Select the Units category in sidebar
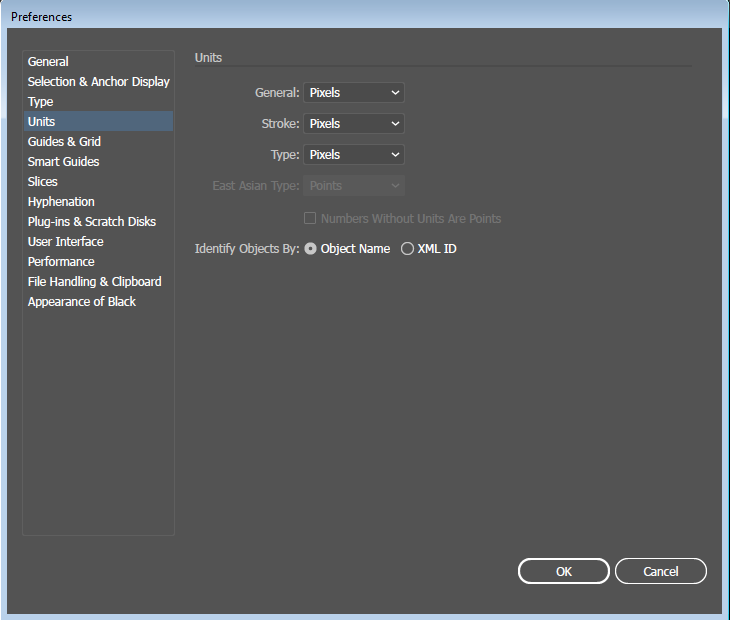 [98, 121]
